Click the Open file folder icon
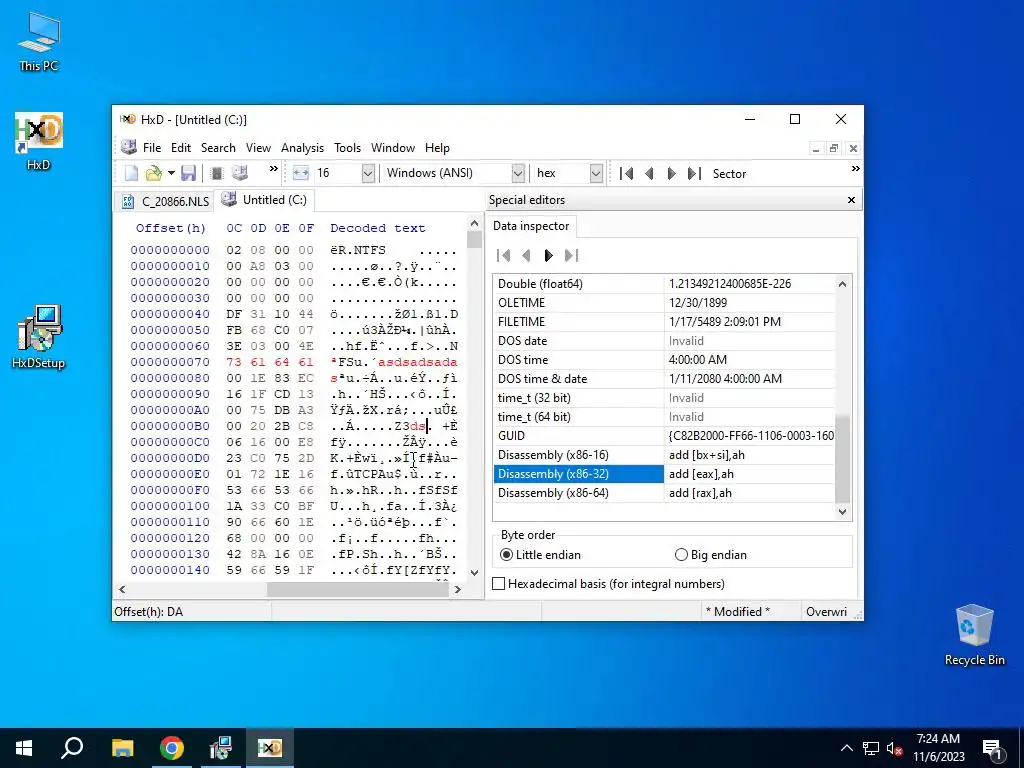 (153, 173)
